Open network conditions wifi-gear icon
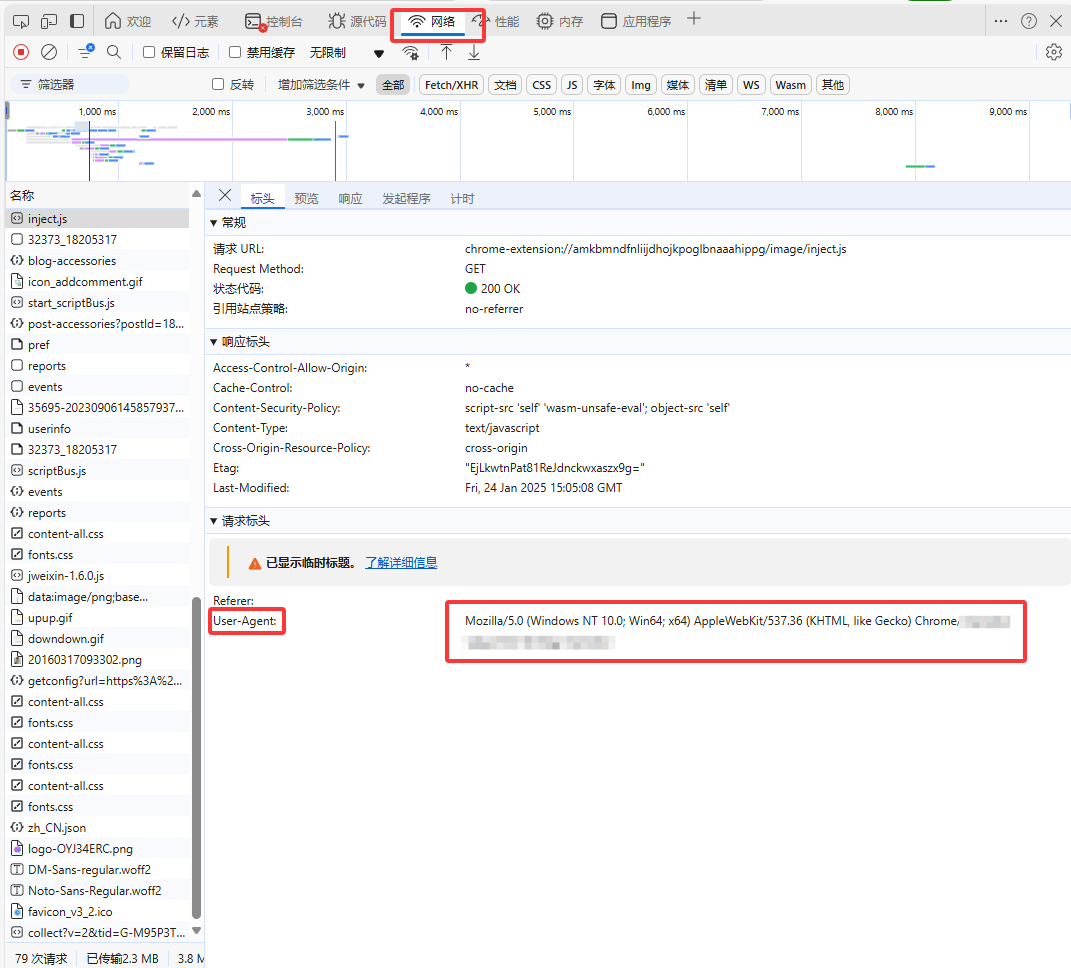This screenshot has height=968, width=1071. click(410, 53)
